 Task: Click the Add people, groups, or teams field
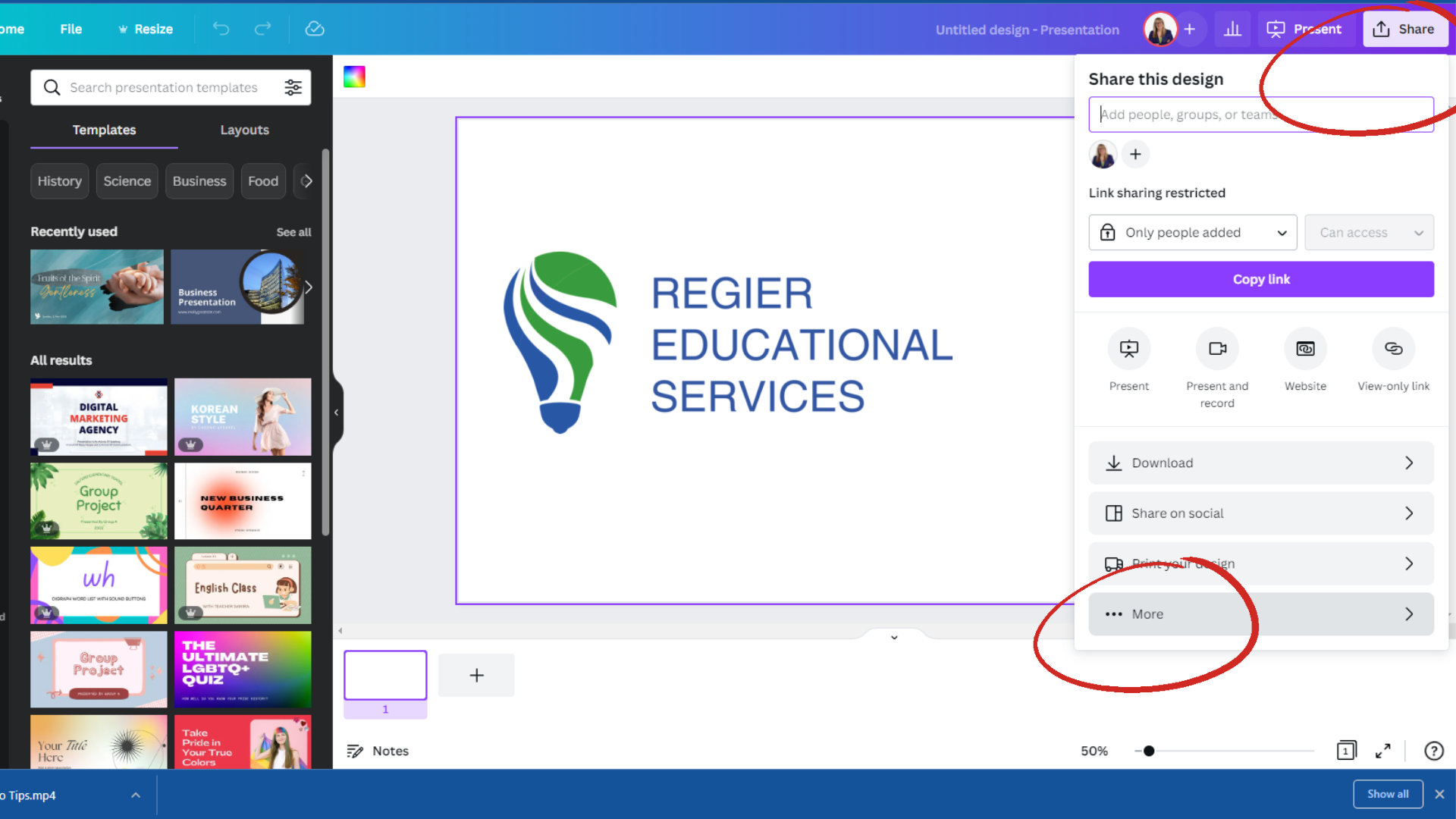[1261, 115]
